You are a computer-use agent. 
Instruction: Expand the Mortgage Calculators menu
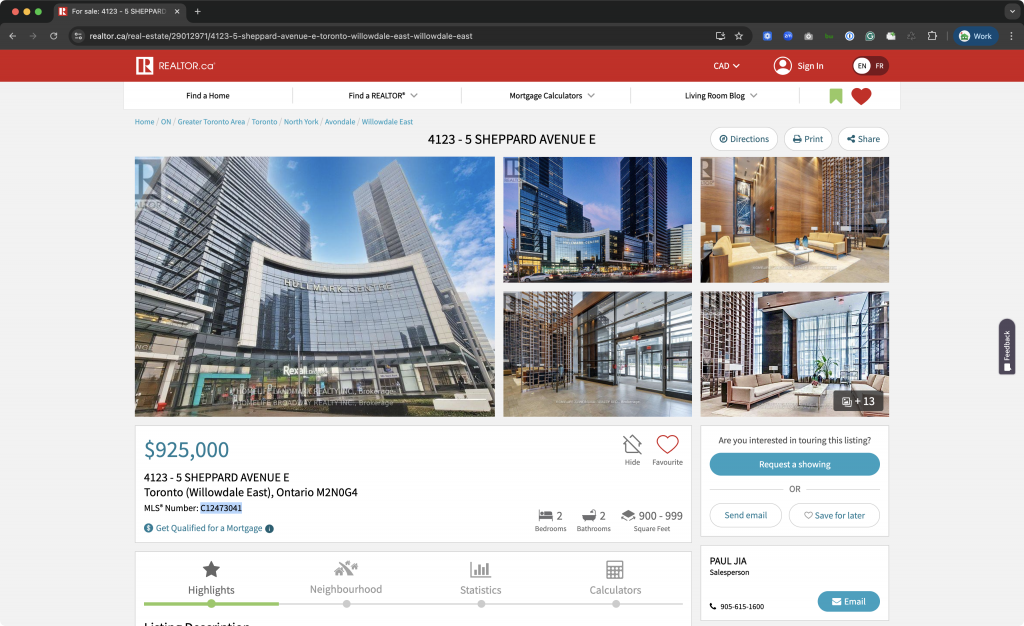coord(552,96)
